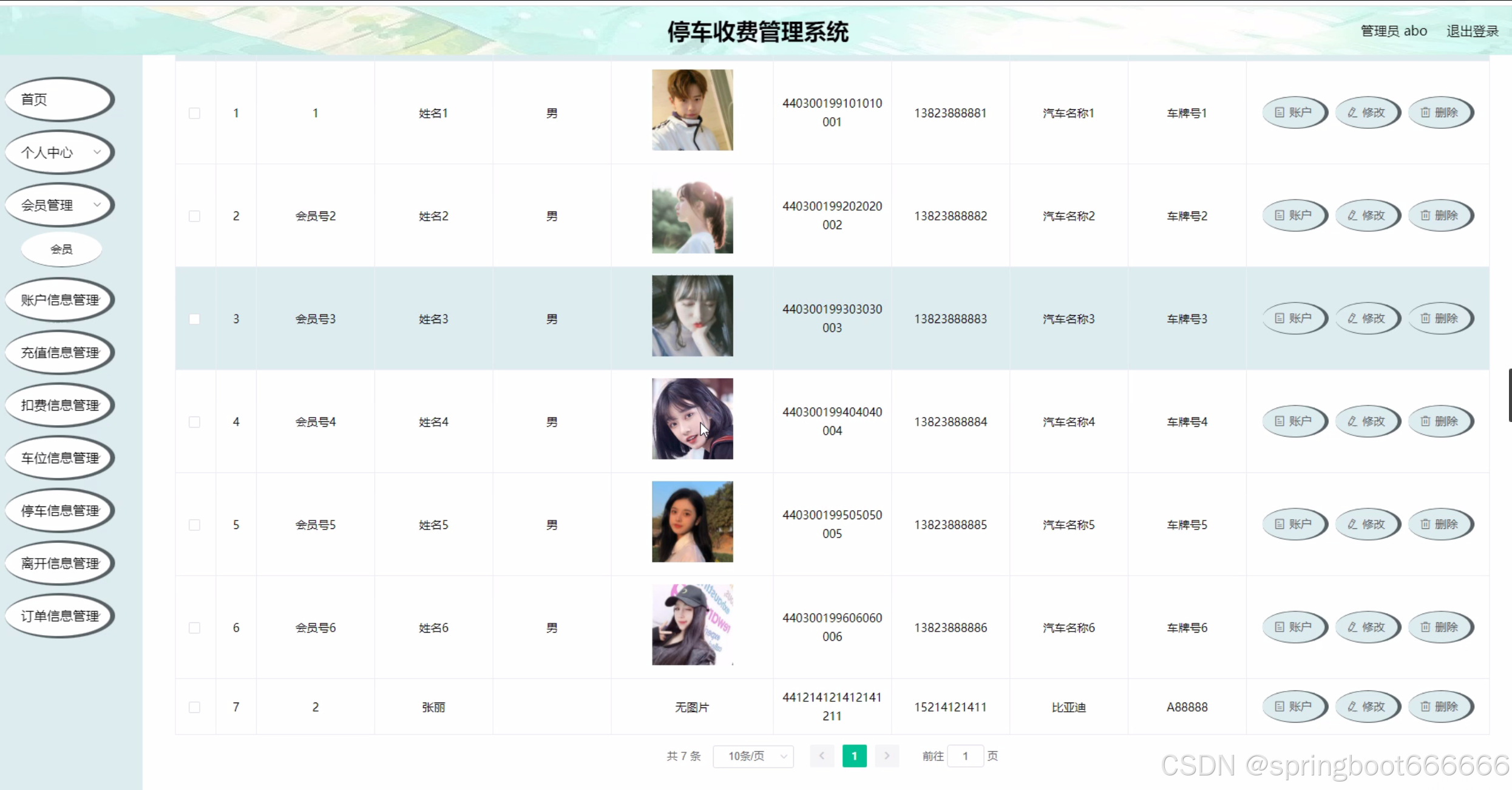Go to next page using right arrow
1512x790 pixels.
coord(887,756)
